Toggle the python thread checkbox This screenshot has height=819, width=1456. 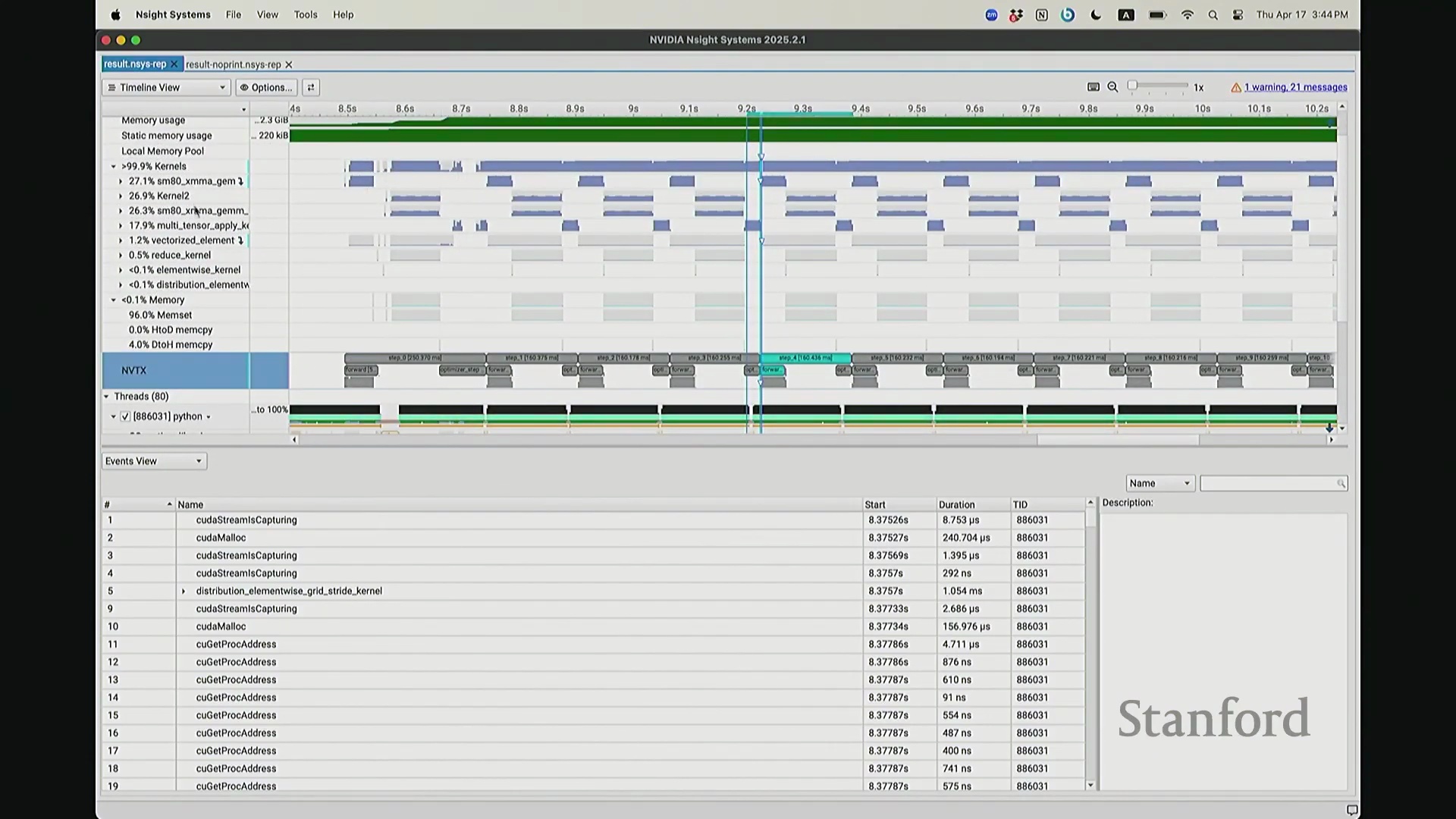pos(125,416)
